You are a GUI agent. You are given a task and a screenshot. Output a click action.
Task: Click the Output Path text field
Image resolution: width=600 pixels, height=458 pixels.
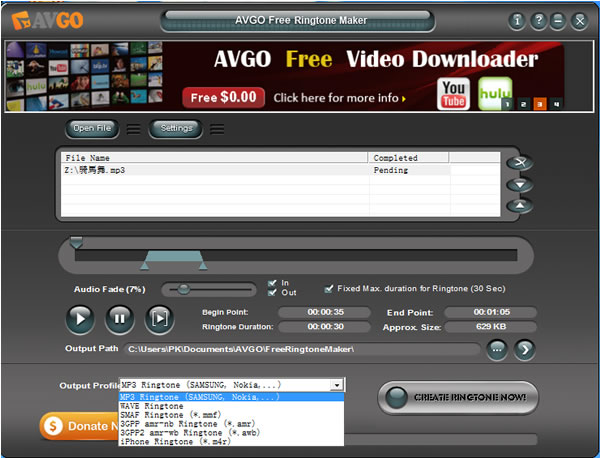click(x=302, y=349)
